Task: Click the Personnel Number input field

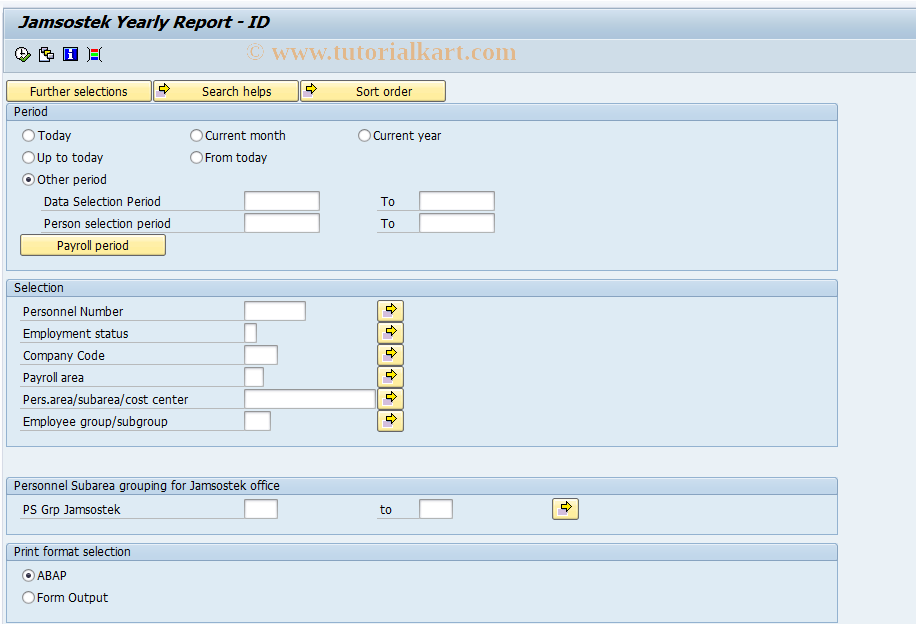Action: coord(275,311)
